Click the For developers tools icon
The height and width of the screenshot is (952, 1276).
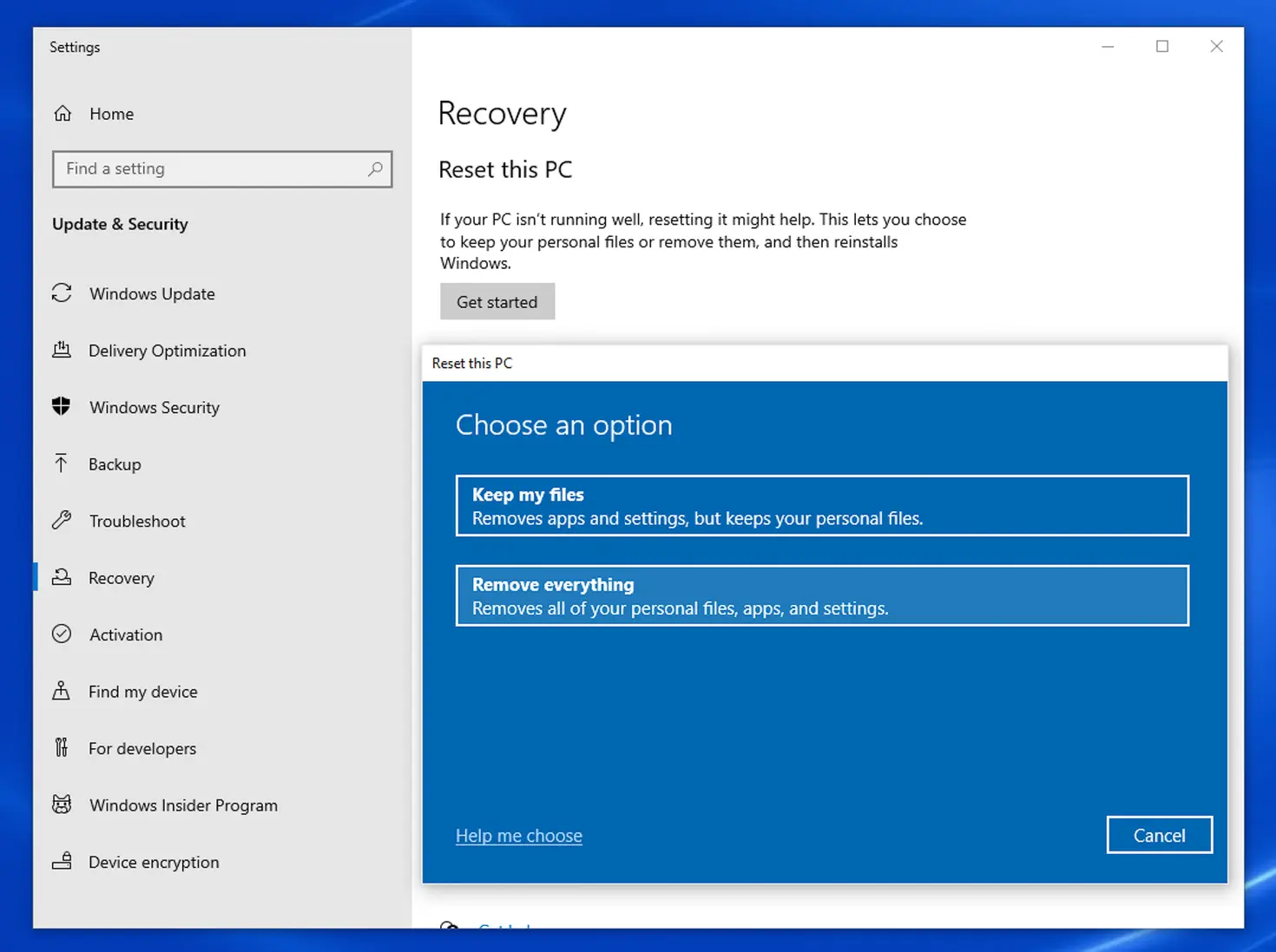(61, 747)
